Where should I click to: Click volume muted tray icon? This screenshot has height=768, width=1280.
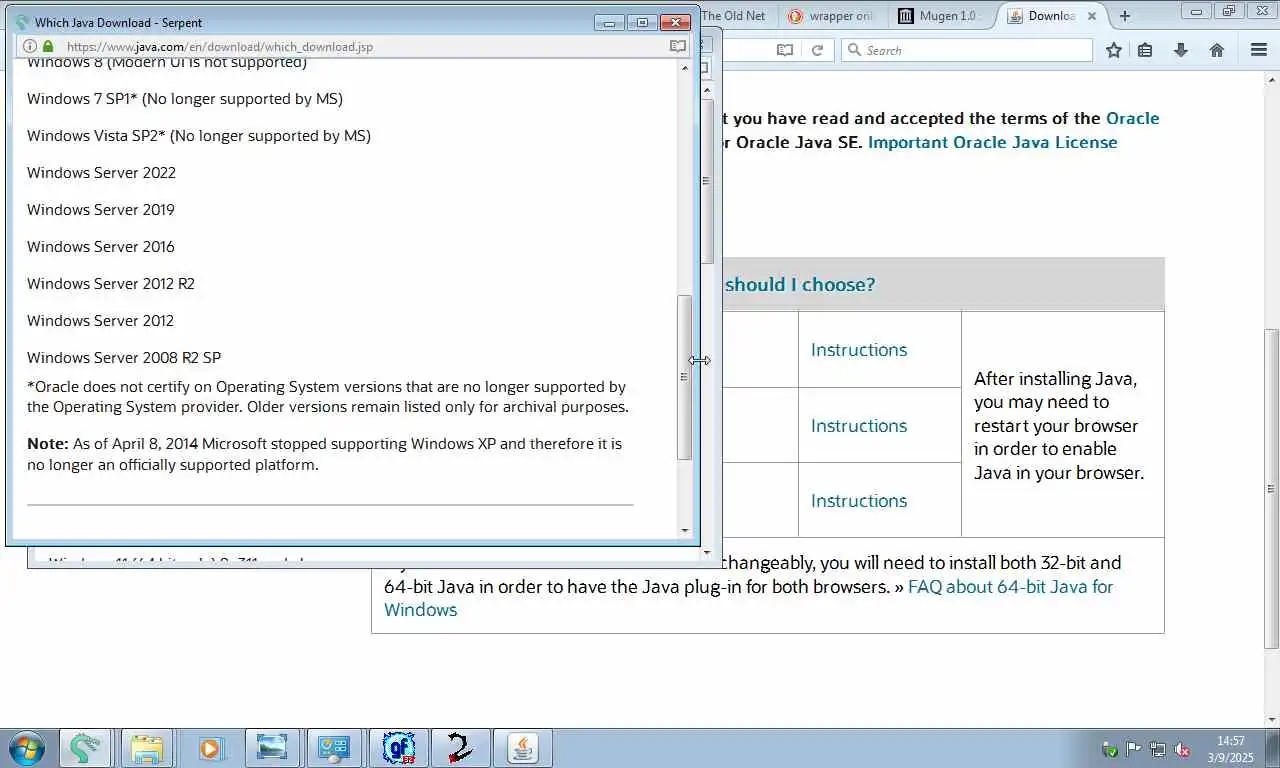point(1182,749)
